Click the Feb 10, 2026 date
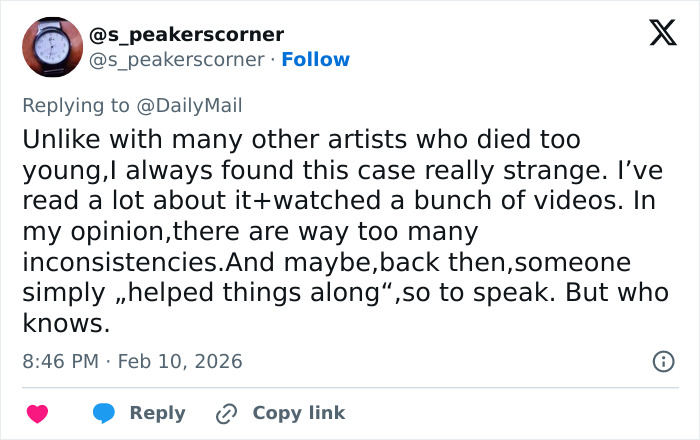 [x=180, y=361]
